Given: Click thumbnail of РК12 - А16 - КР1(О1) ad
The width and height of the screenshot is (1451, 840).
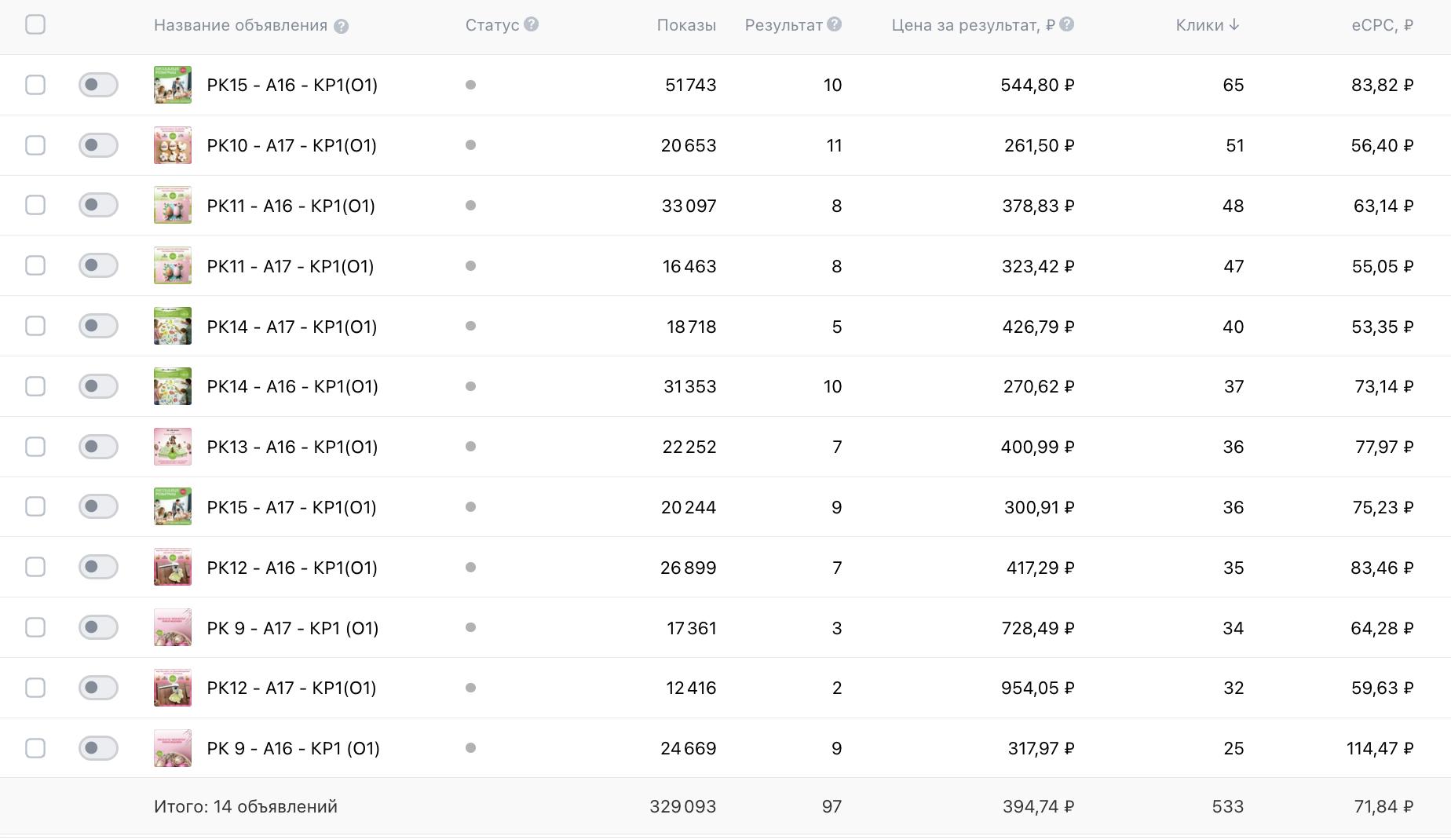Looking at the screenshot, I should pos(173,567).
